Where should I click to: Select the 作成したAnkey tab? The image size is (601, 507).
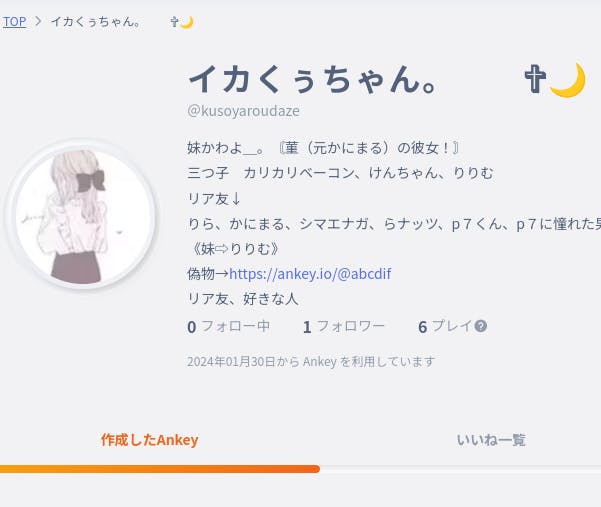[x=149, y=440]
